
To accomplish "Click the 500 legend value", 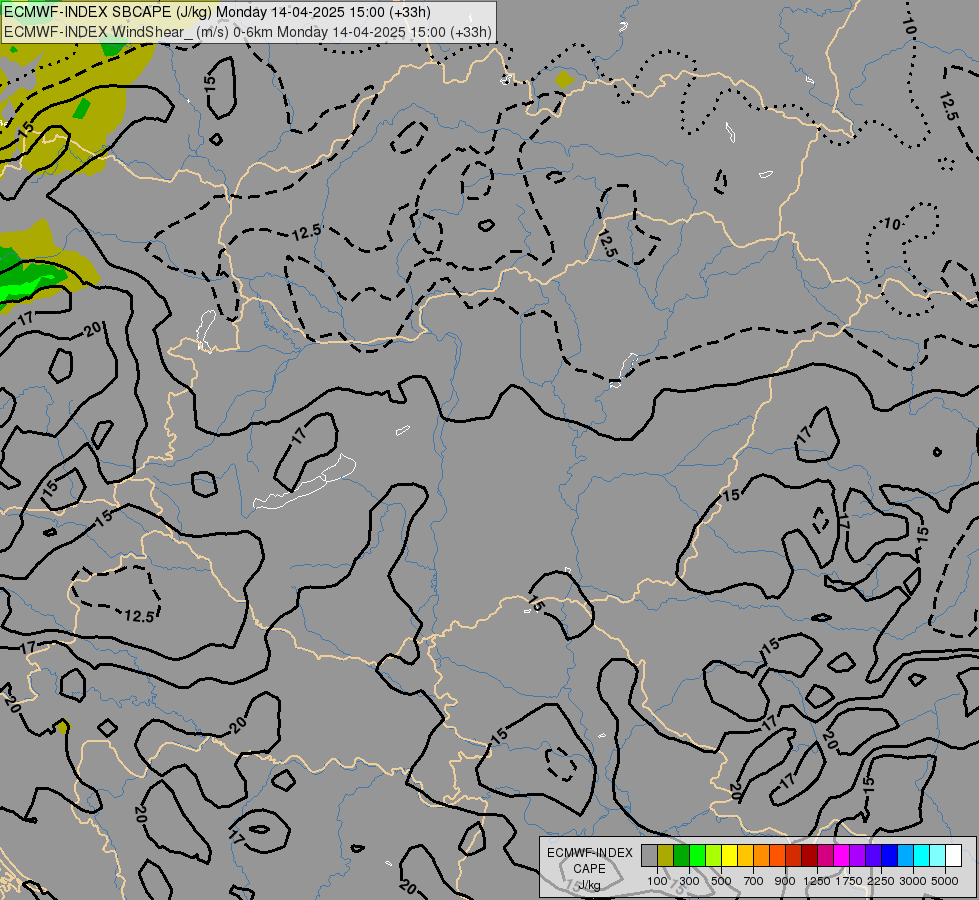I will tap(721, 881).
